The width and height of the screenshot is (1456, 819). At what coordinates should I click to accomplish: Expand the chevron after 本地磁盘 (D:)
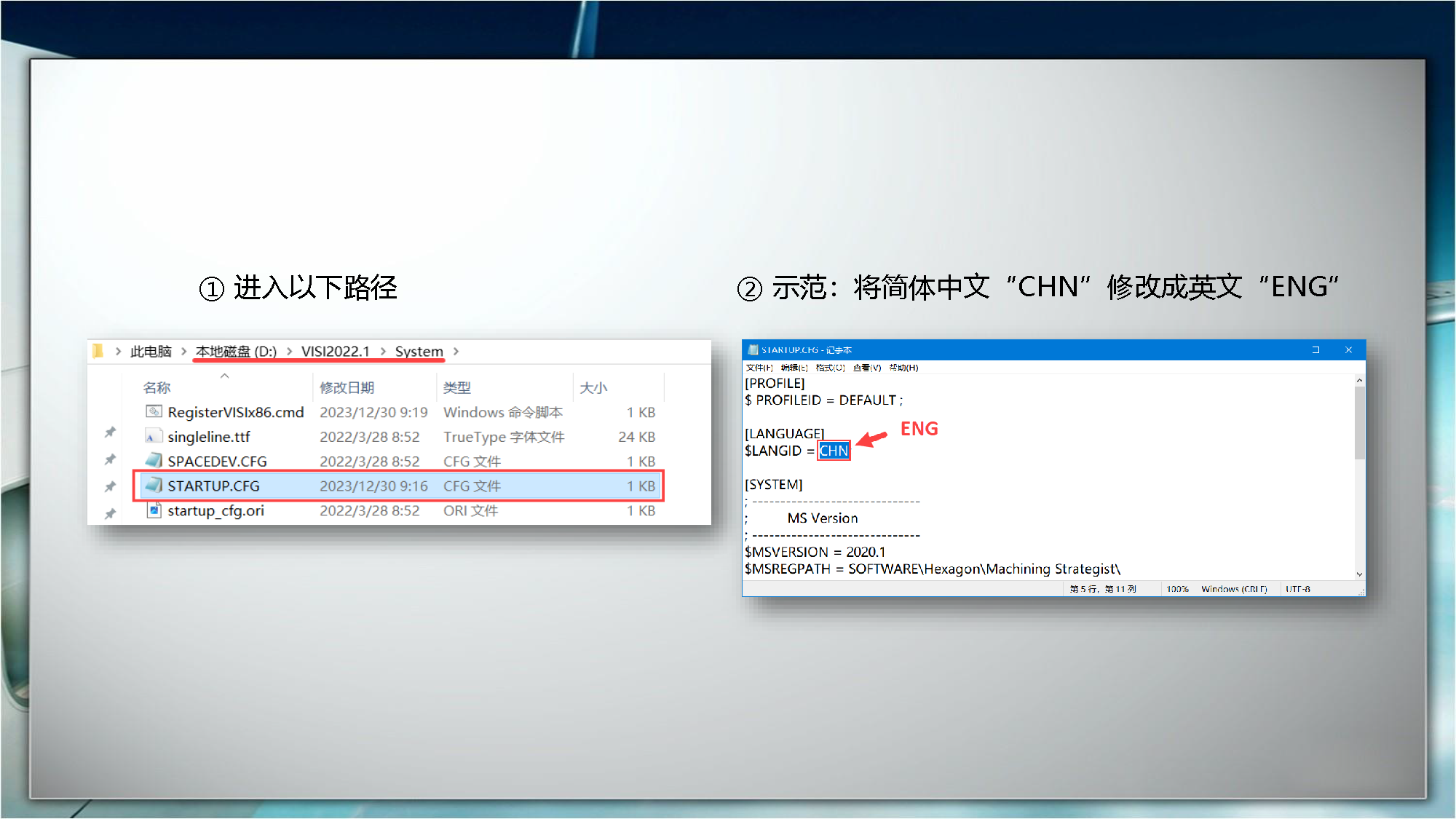[x=289, y=352]
